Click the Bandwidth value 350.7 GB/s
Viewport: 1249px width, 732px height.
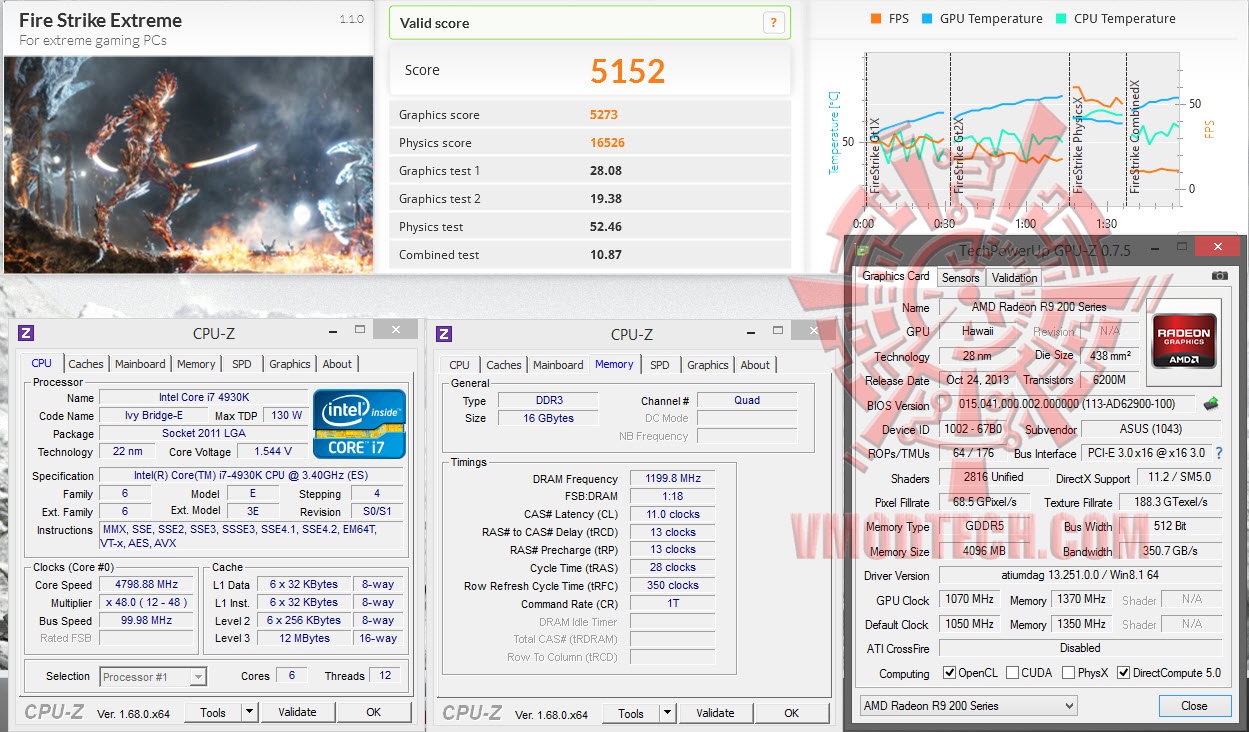tap(1170, 551)
